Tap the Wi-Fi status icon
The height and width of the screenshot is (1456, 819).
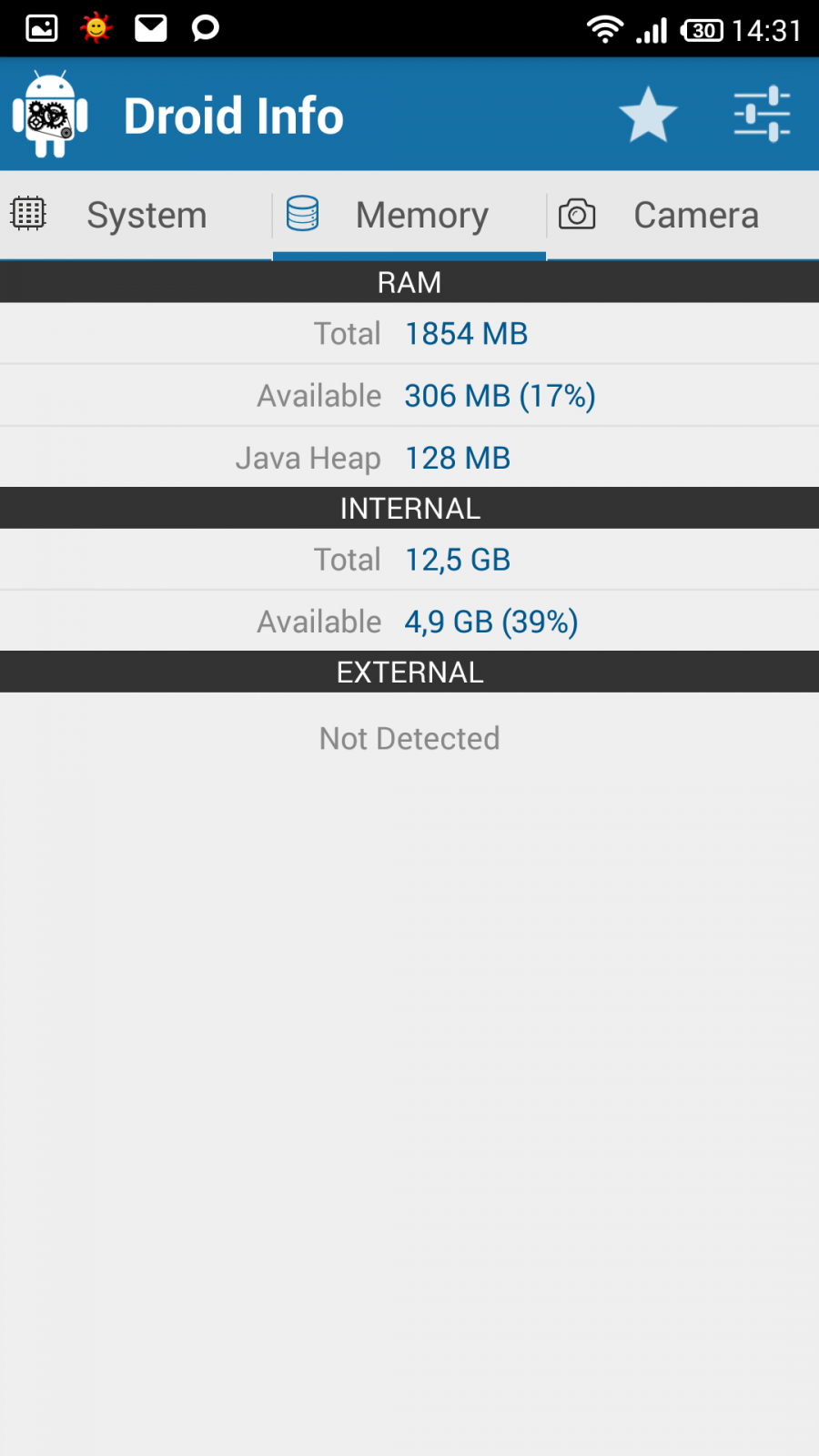[604, 29]
